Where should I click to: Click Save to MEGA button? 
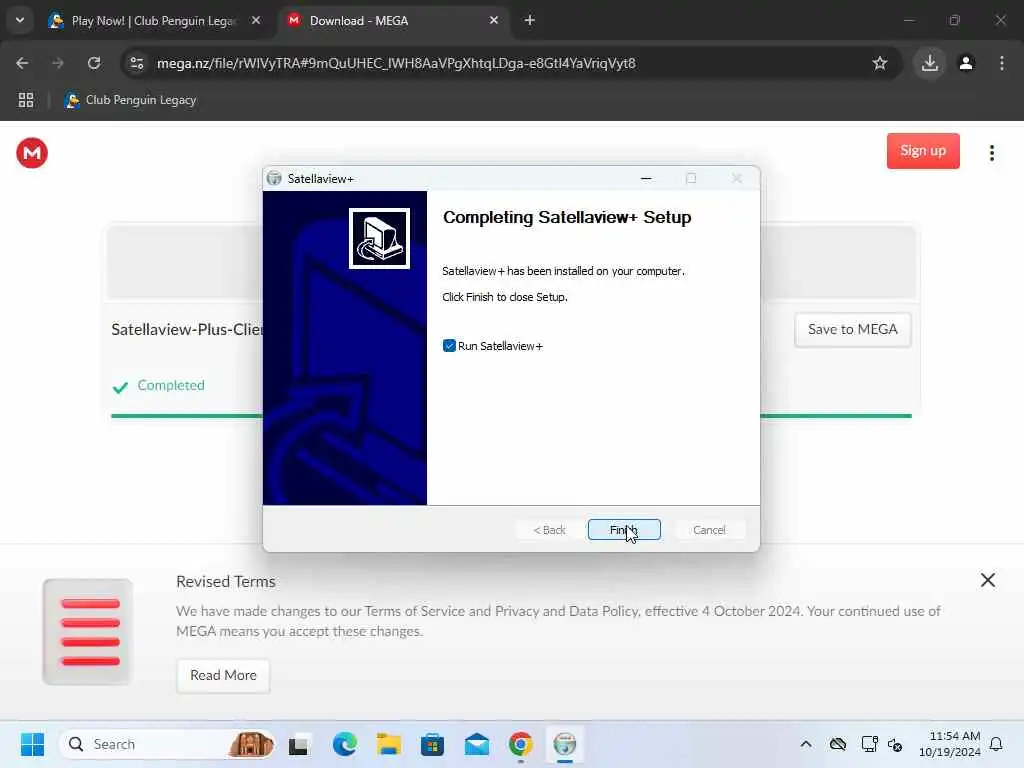point(852,330)
